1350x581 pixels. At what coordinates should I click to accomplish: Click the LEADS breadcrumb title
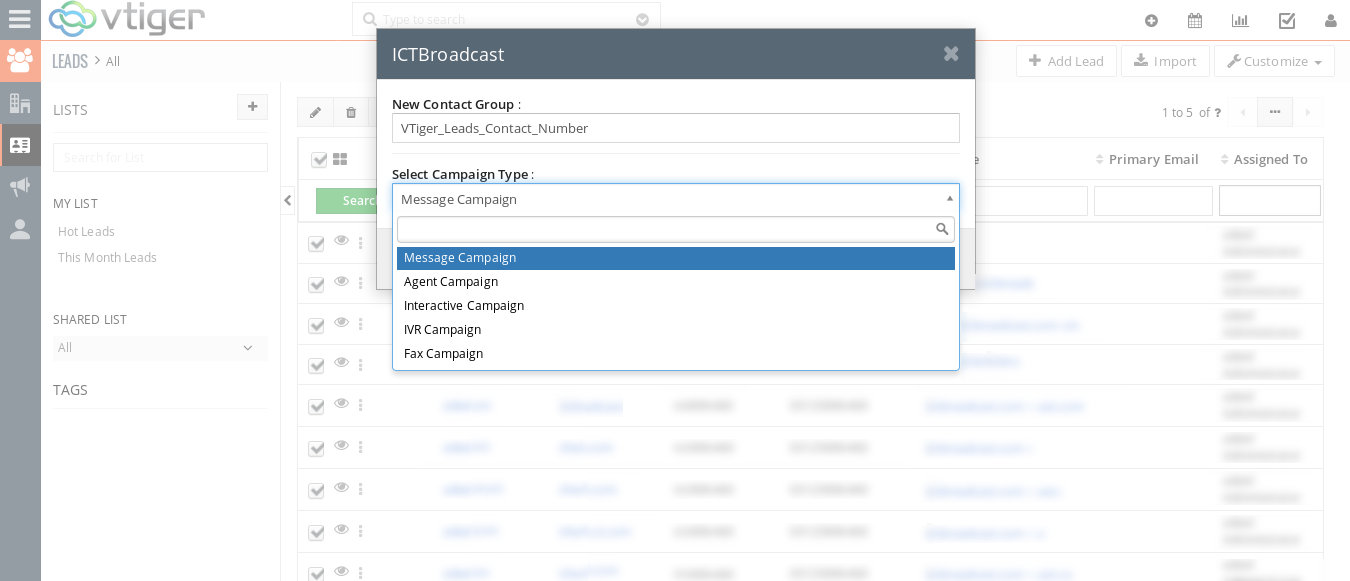point(70,61)
